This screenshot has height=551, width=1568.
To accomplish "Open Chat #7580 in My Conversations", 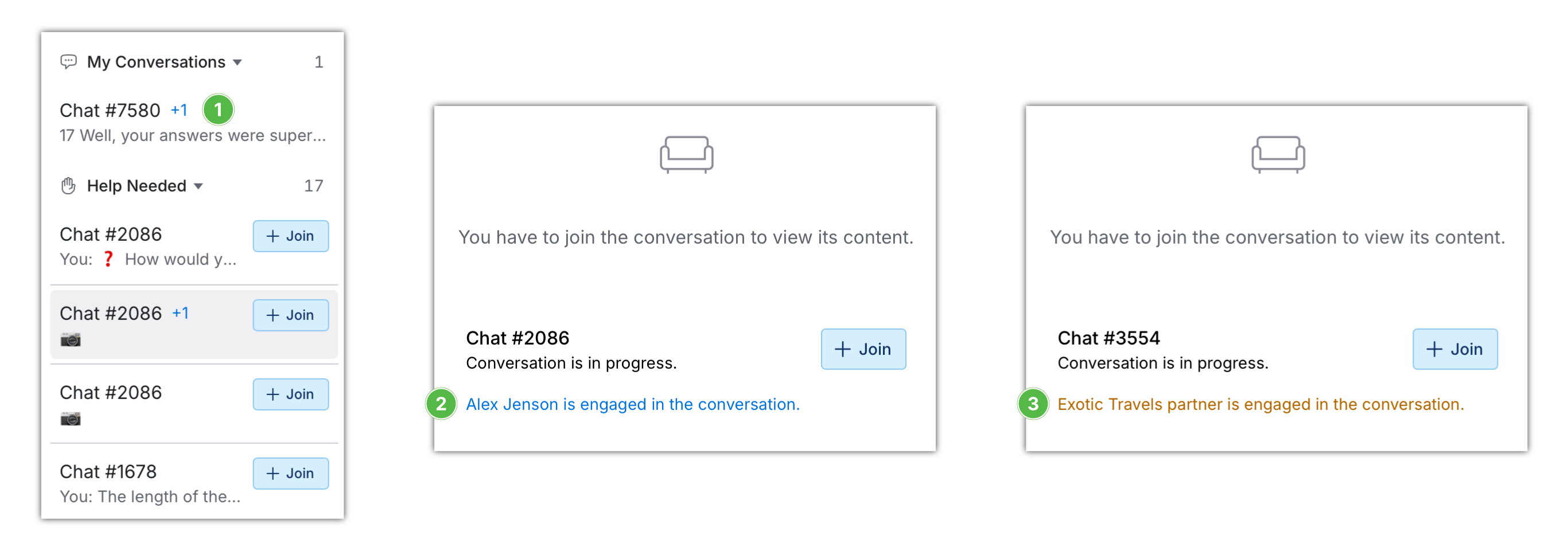I will click(x=110, y=111).
